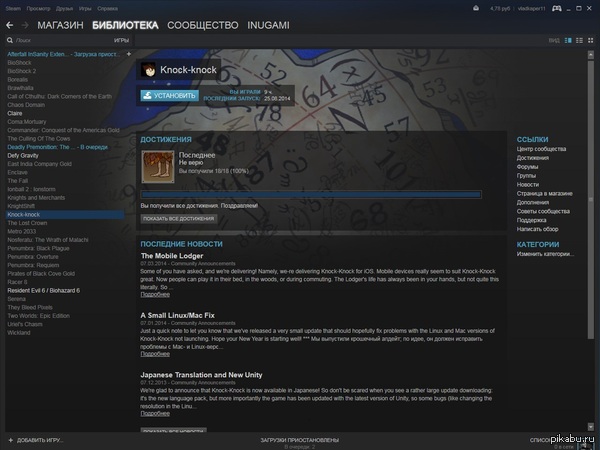This screenshot has height=450, width=600.
Task: Click the Knock-knock game avatar icon
Action: coord(149,72)
